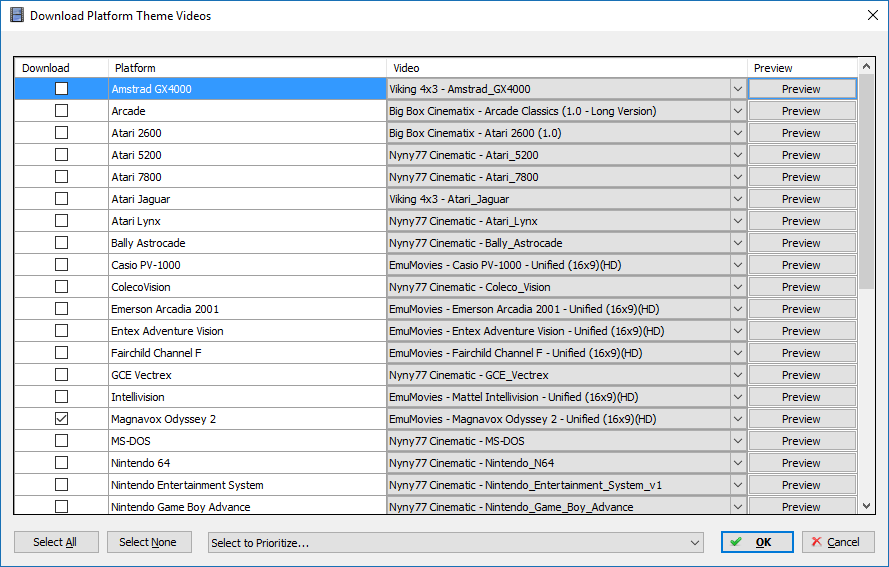
Task: Tick the ColecoVision download checkbox
Action: tap(61, 287)
